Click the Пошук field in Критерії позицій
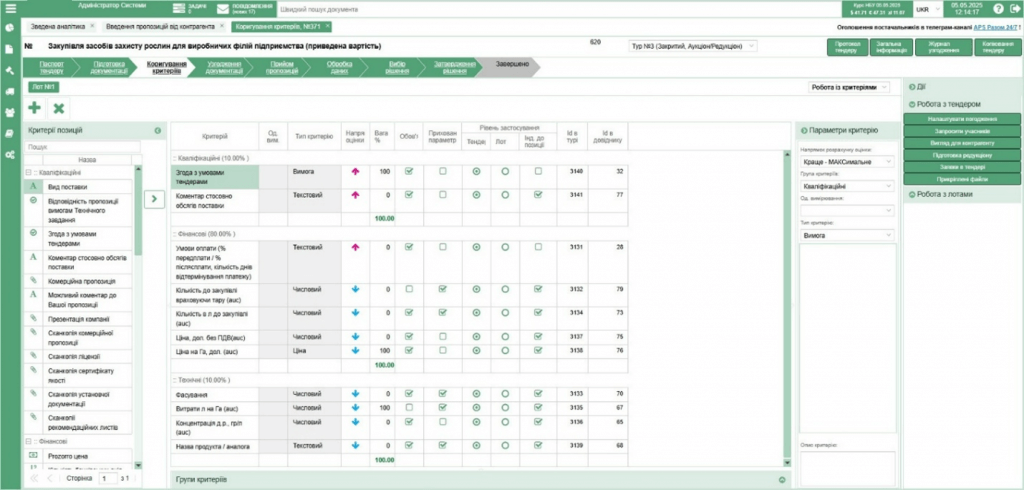1024x490 pixels. point(83,147)
